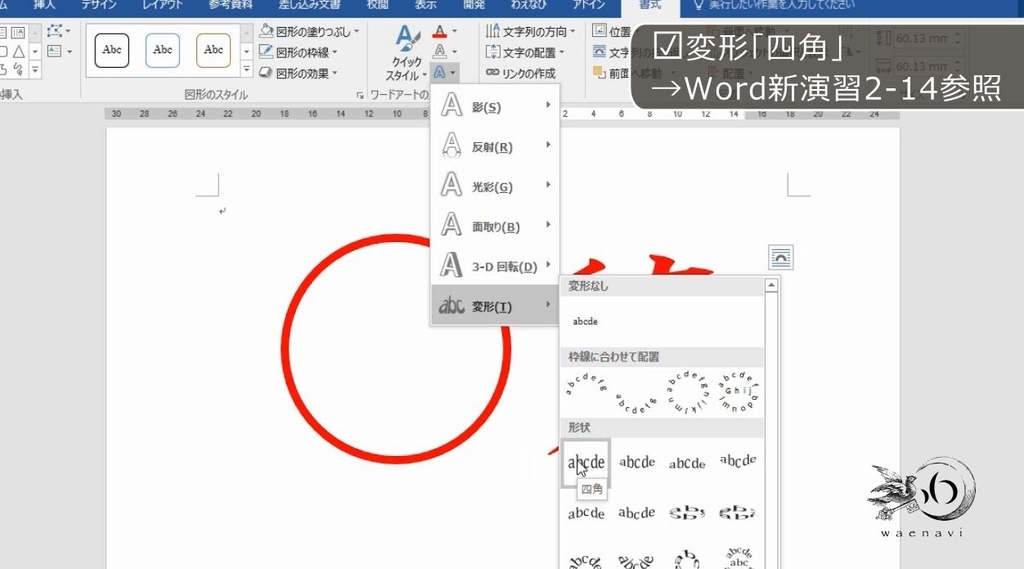Apply the blue-outlined Abc shape style
The image size is (1024, 569).
[x=163, y=50]
